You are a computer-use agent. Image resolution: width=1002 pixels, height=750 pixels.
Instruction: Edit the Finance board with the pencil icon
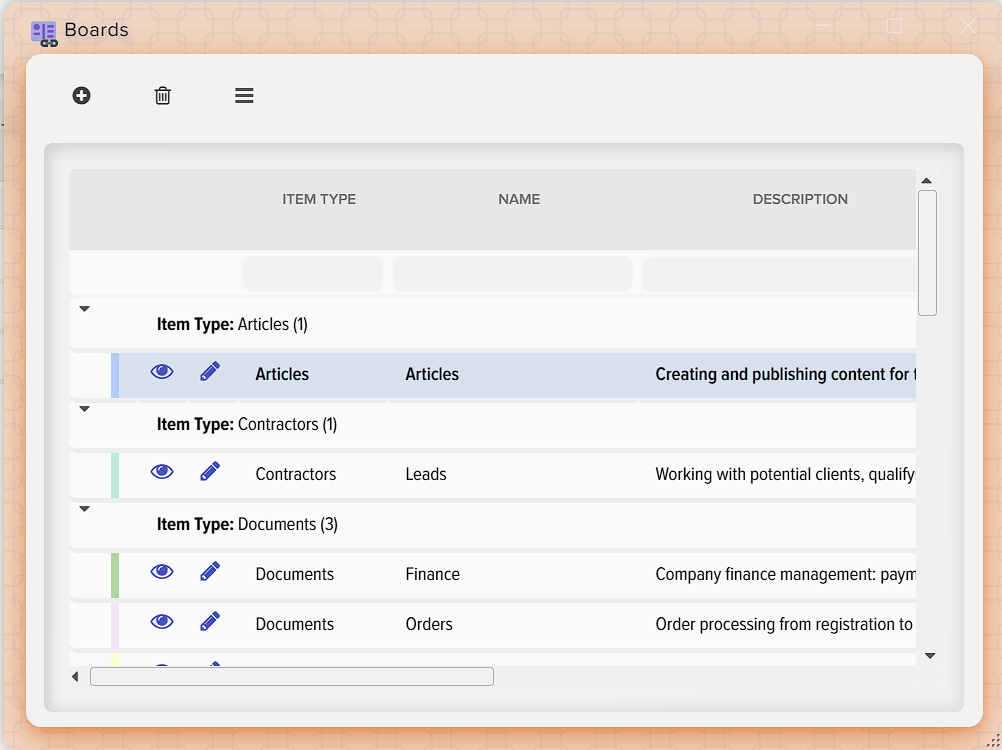[210, 571]
